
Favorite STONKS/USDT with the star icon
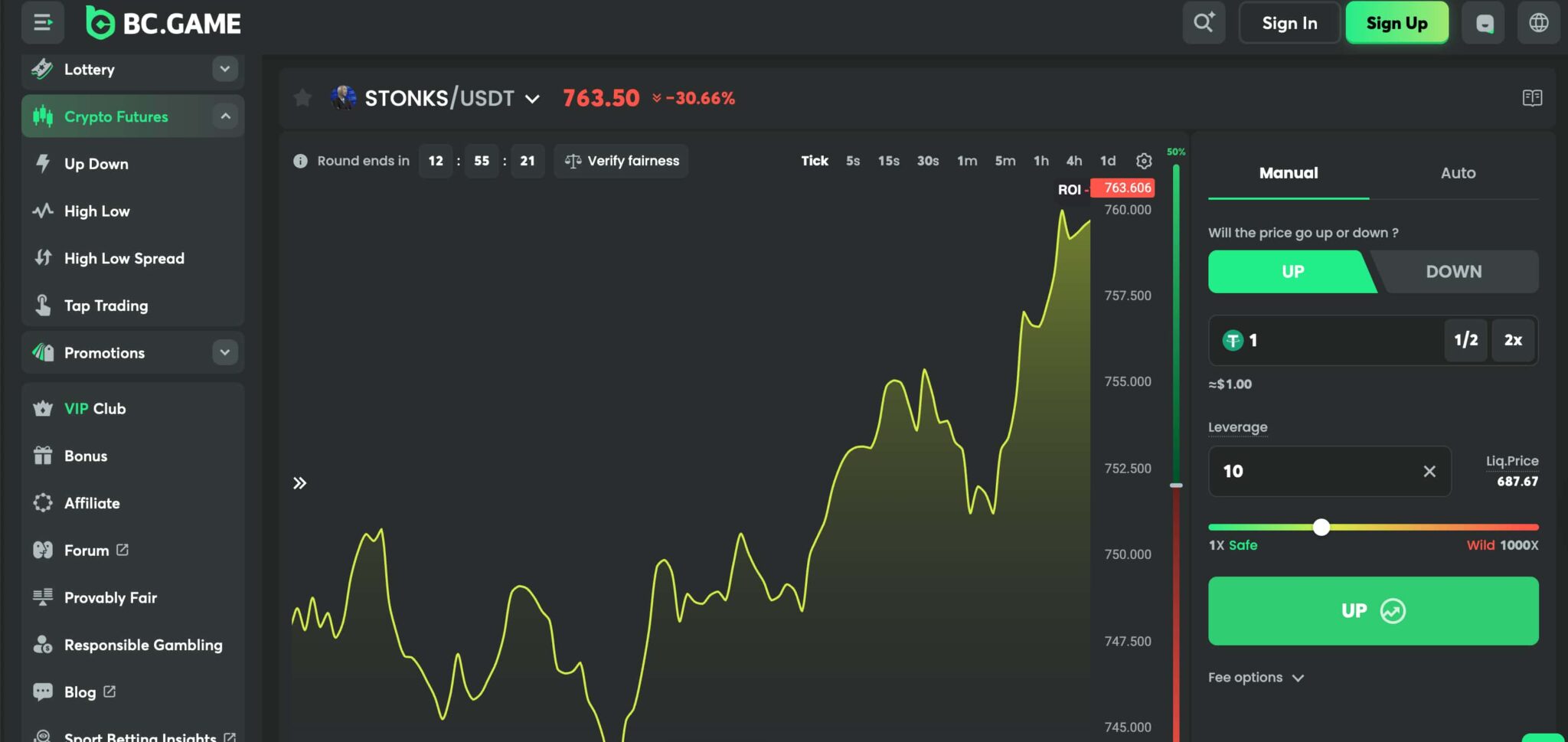point(302,98)
